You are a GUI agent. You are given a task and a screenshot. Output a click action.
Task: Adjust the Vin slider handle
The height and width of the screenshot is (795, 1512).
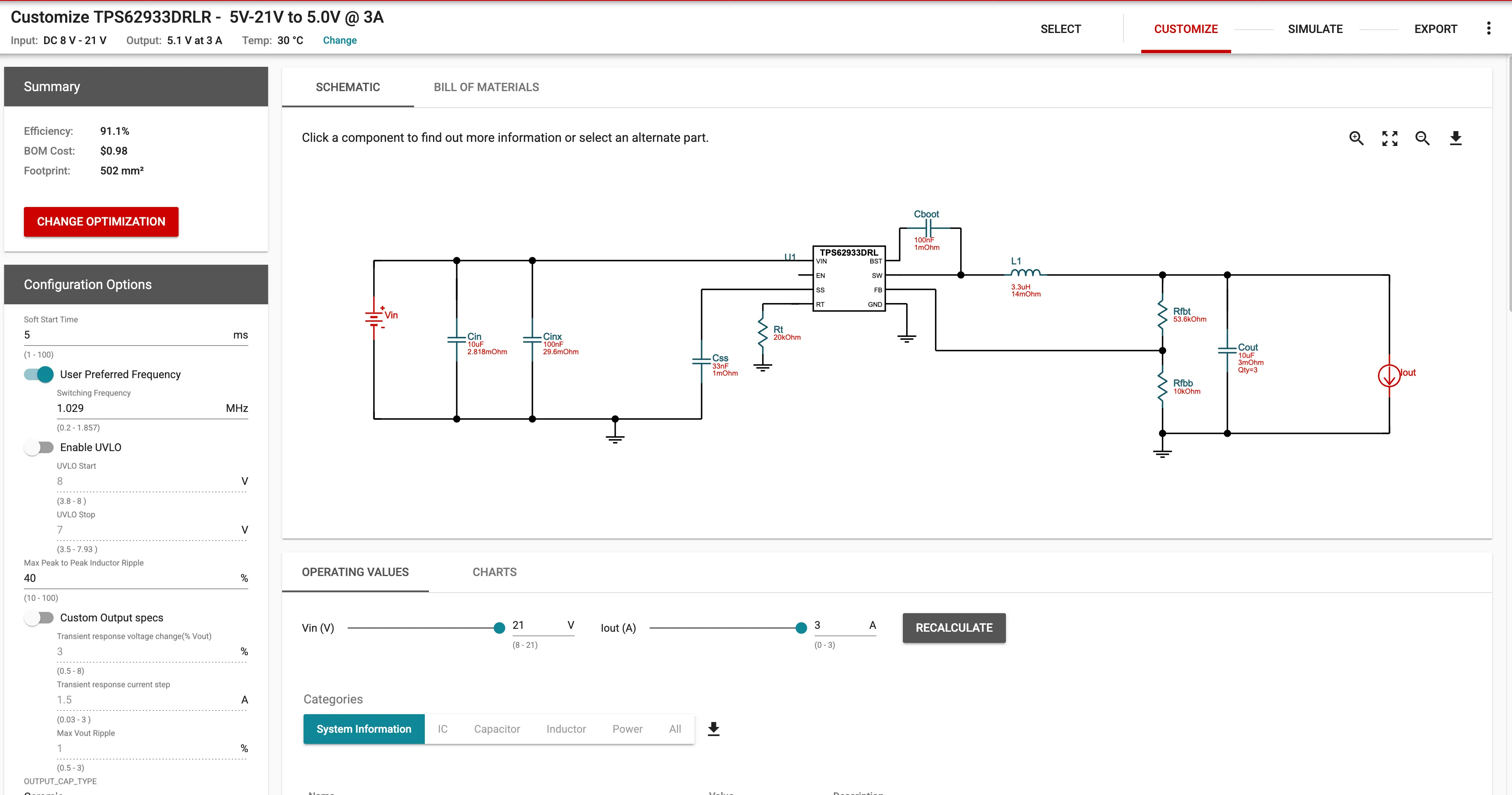(499, 628)
